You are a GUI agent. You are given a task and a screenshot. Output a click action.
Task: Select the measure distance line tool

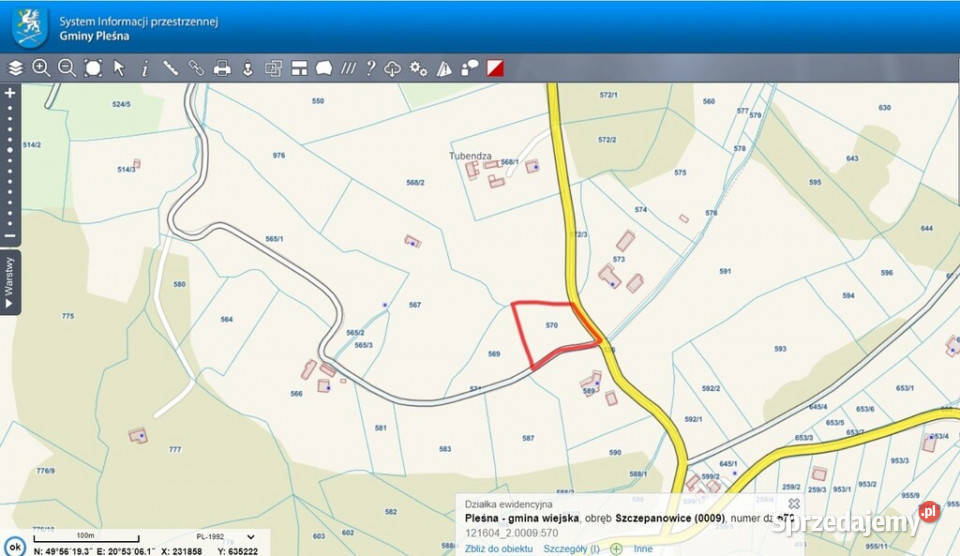[170, 68]
